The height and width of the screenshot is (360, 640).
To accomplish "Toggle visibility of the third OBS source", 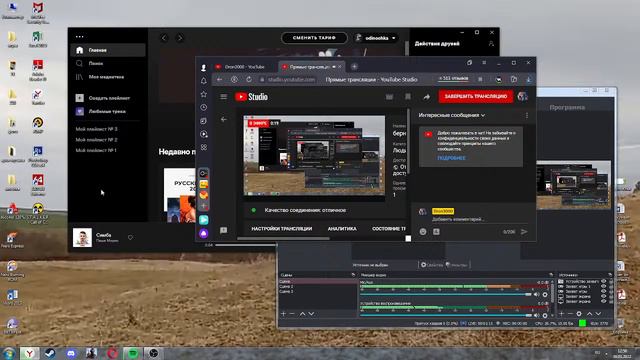I will pos(604,291).
